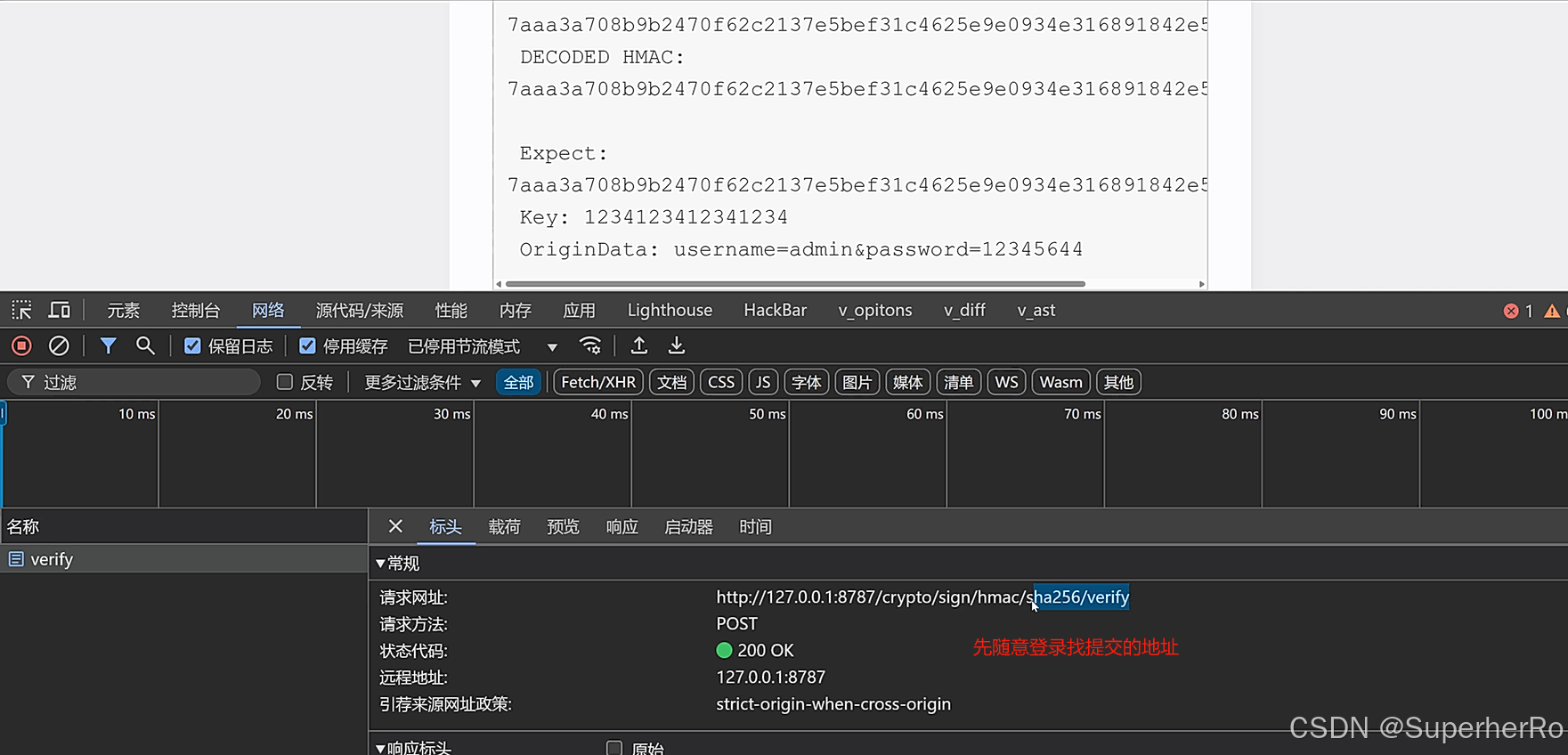
Task: Switch to the 元素 panel tab
Action: click(x=124, y=310)
